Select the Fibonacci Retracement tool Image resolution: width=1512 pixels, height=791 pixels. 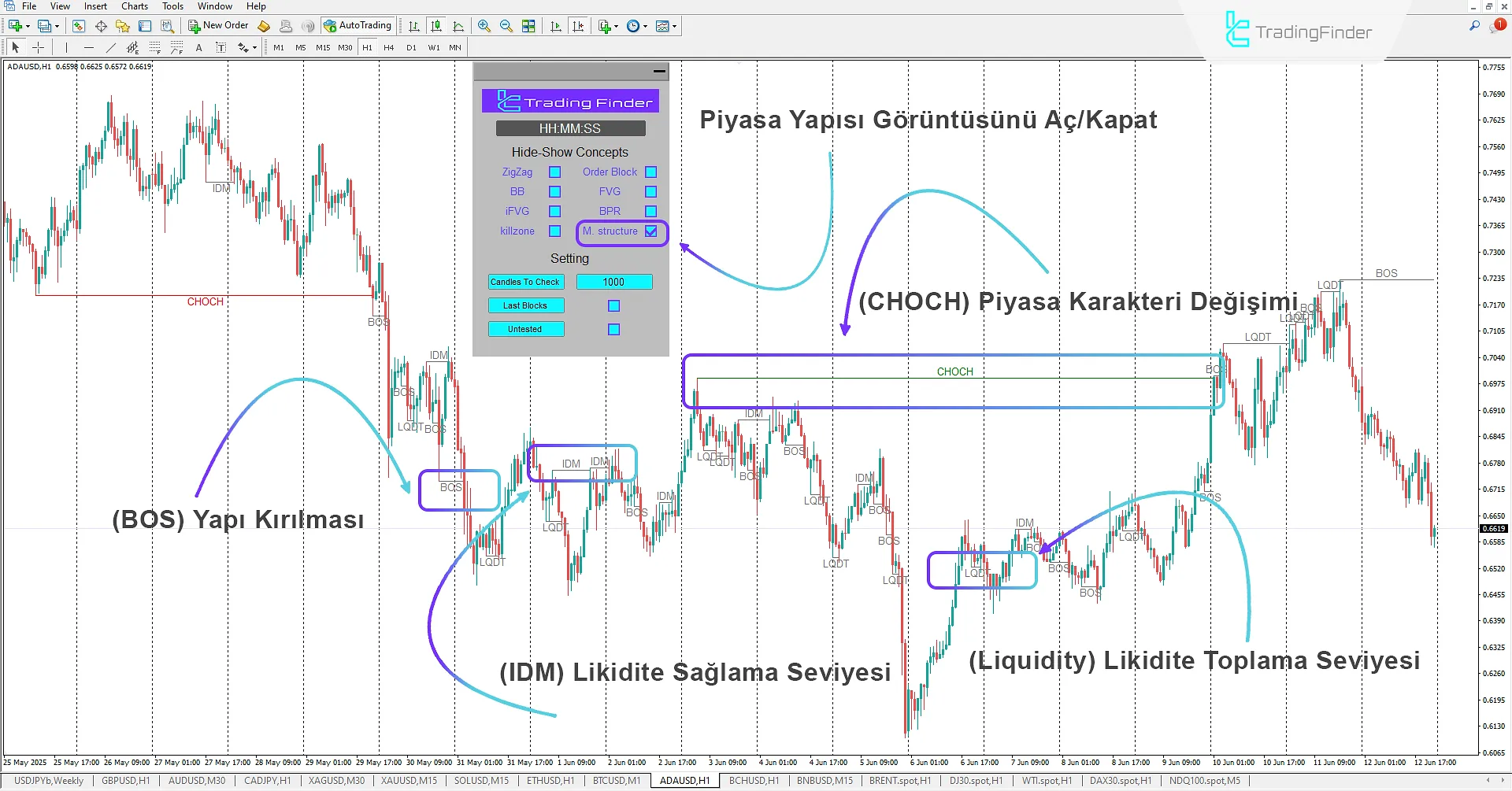[x=154, y=47]
